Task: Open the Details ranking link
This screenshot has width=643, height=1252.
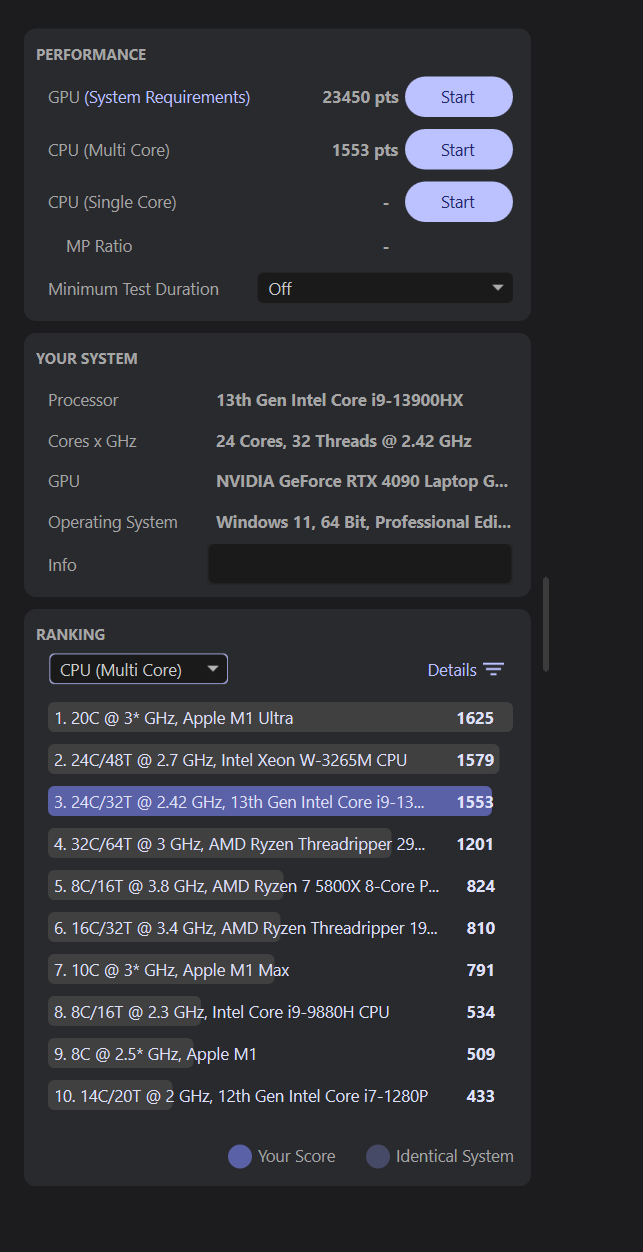Action: (x=452, y=670)
